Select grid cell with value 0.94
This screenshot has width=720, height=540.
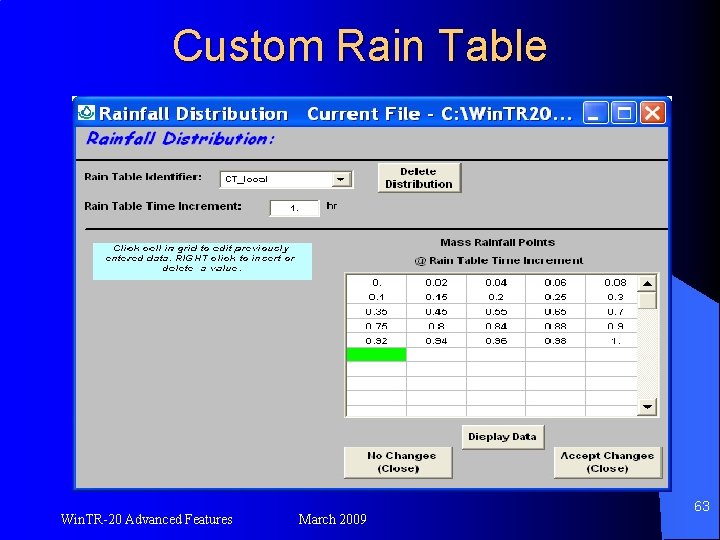(436, 341)
